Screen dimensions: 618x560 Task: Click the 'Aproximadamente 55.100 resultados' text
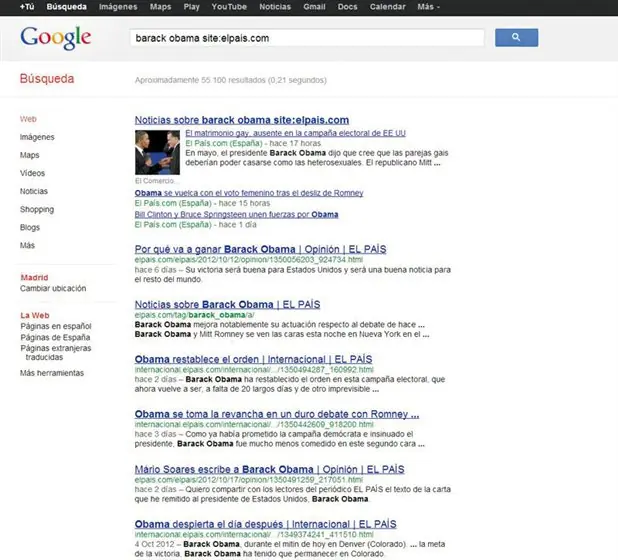[x=231, y=80]
